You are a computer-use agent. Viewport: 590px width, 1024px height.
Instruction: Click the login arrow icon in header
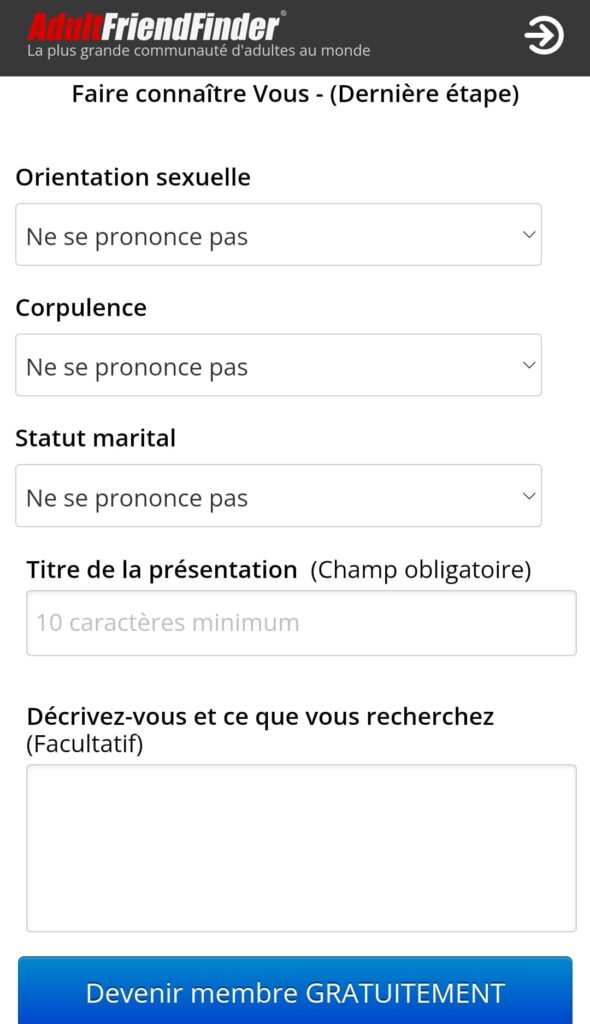(x=544, y=35)
